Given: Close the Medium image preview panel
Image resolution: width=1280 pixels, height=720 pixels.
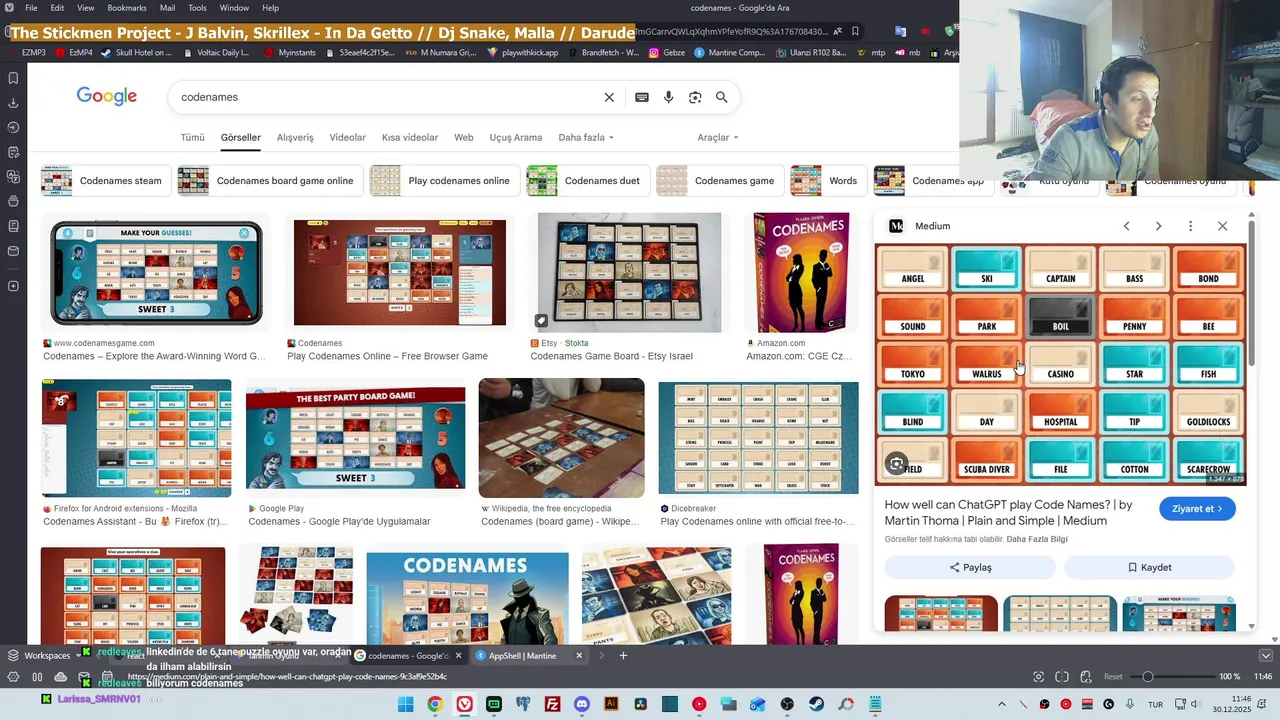Looking at the screenshot, I should point(1222,226).
